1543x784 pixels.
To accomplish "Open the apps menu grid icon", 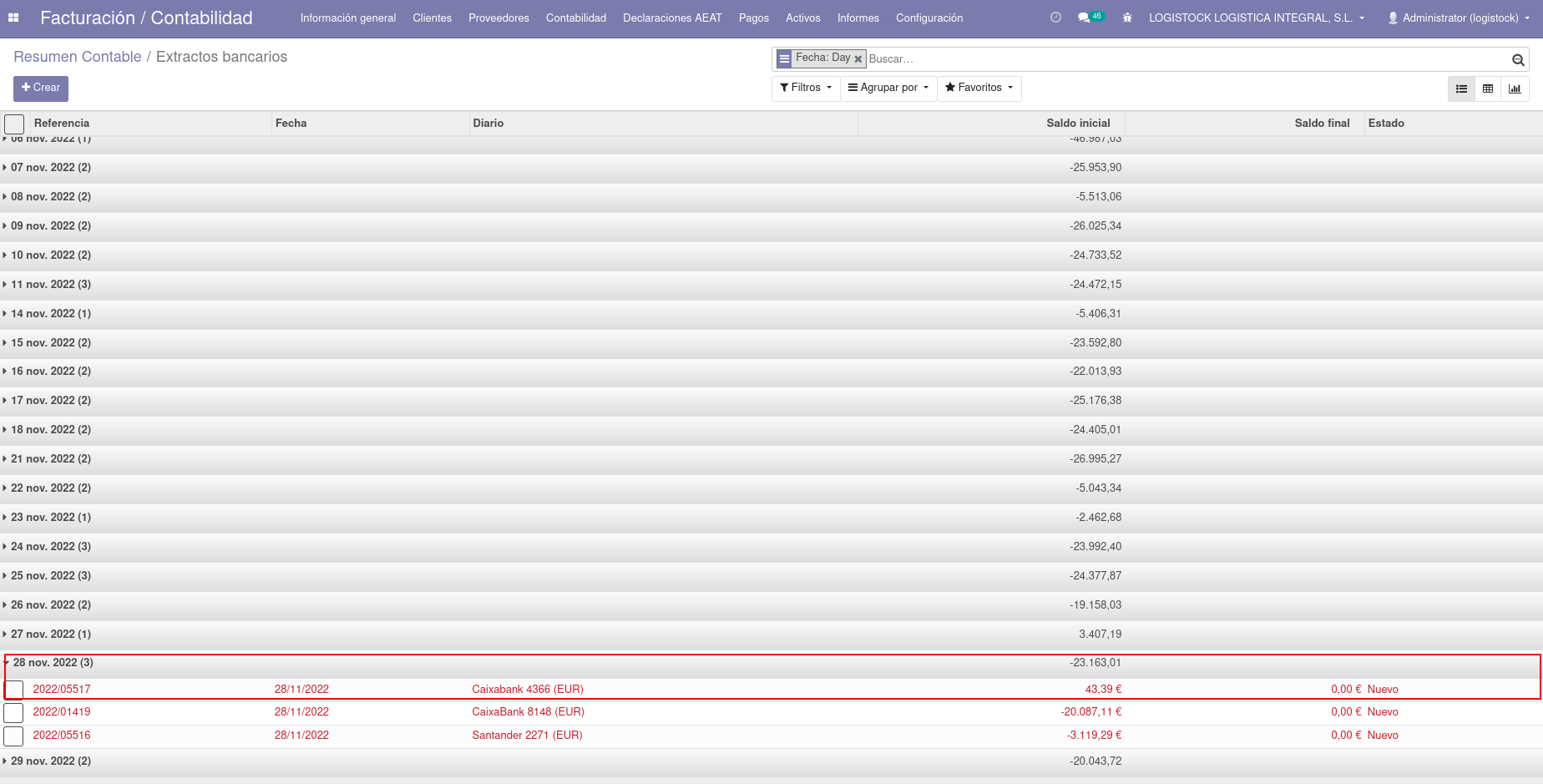I will 13,18.
